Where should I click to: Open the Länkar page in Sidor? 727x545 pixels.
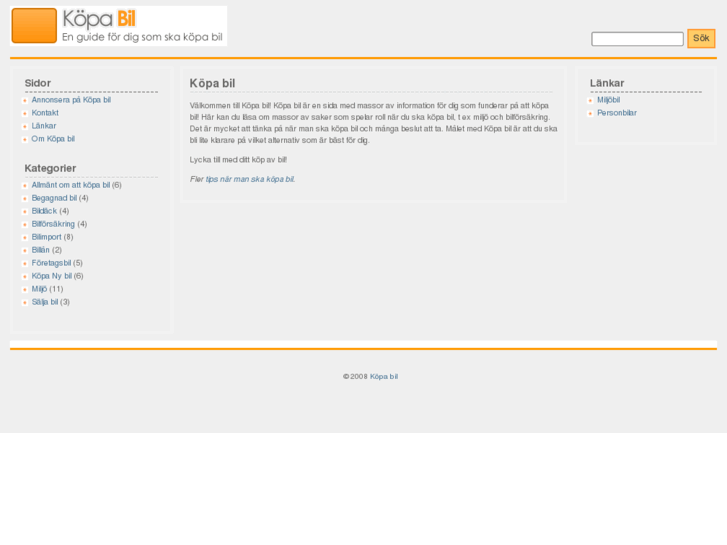coord(44,126)
